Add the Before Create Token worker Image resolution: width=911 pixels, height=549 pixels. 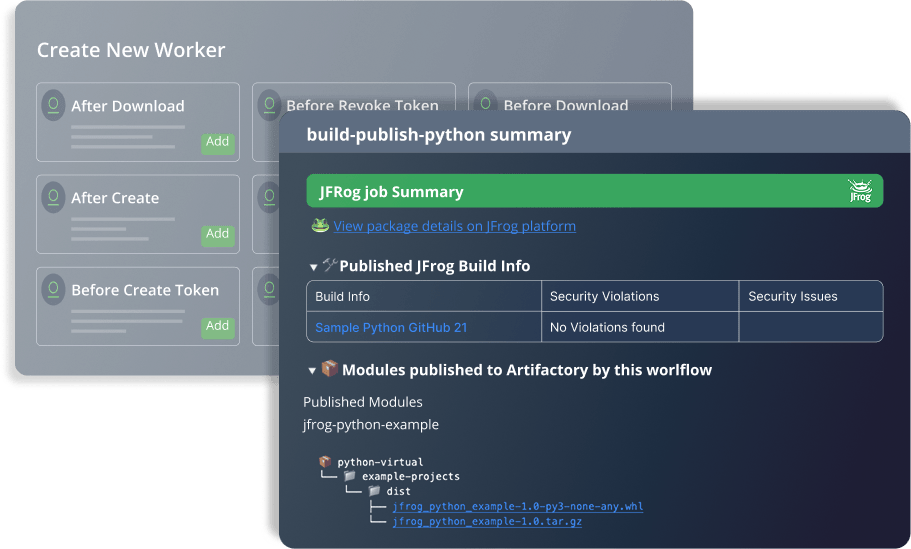(x=218, y=327)
